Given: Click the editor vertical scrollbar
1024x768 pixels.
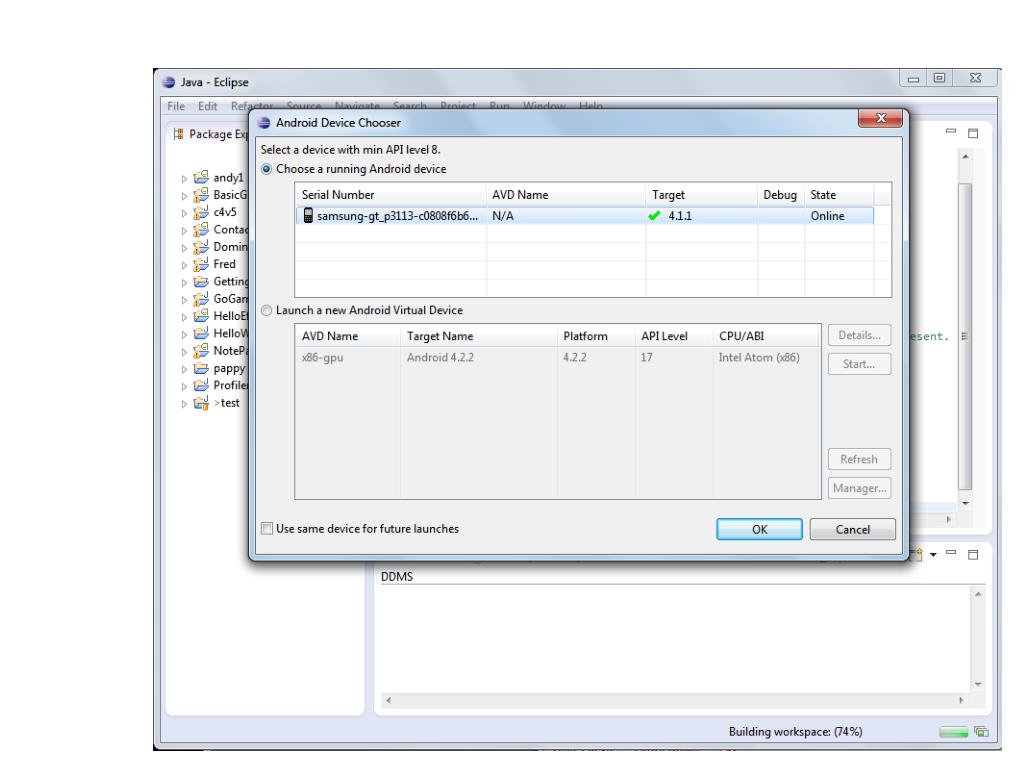Looking at the screenshot, I should coord(965,336).
